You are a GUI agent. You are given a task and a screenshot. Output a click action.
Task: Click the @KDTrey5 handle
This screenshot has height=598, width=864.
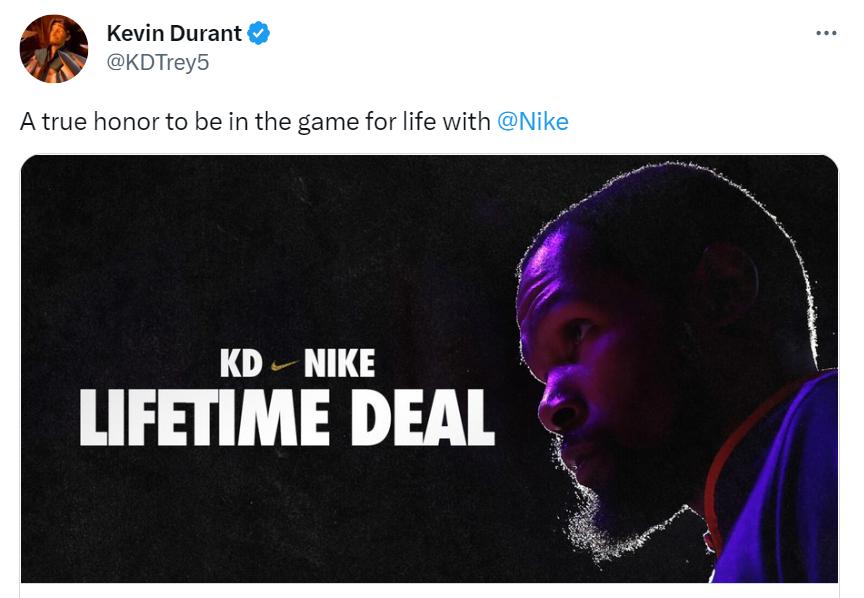[158, 62]
